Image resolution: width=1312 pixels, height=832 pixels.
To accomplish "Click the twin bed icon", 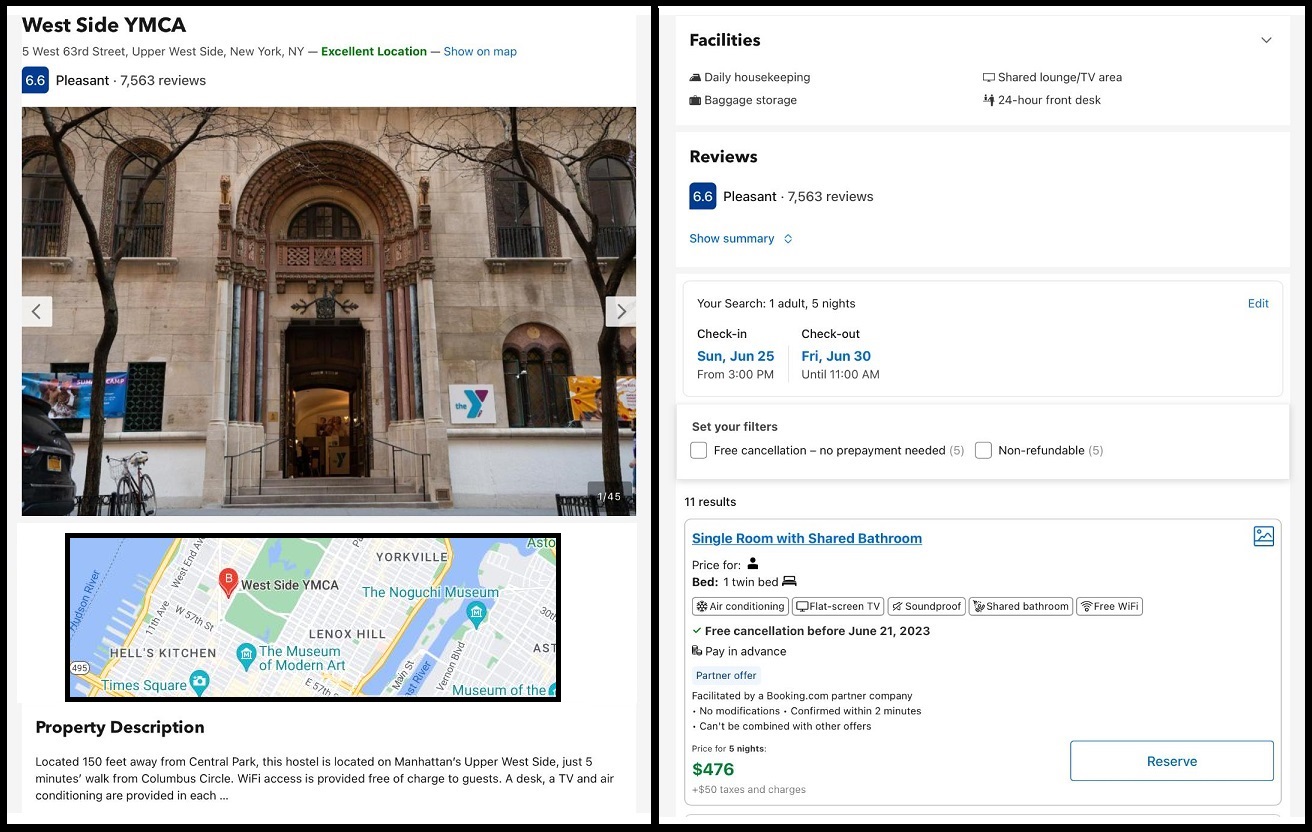I will point(789,581).
